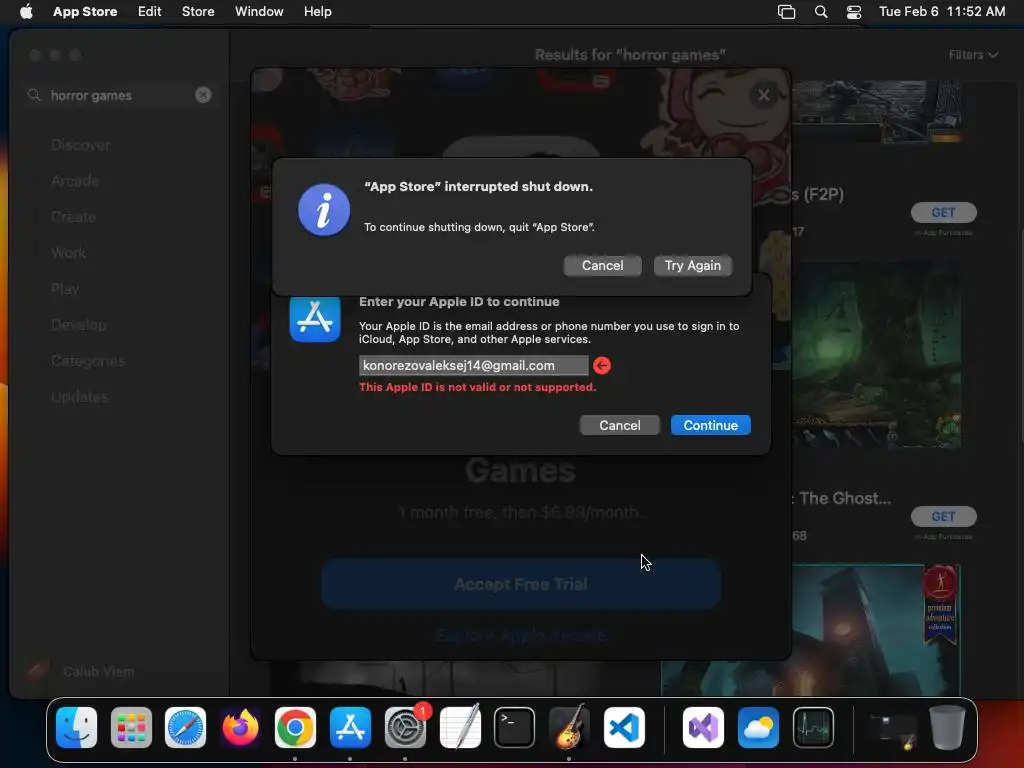The image size is (1024, 768).
Task: Open Visual Studio from the Dock
Action: coord(703,728)
